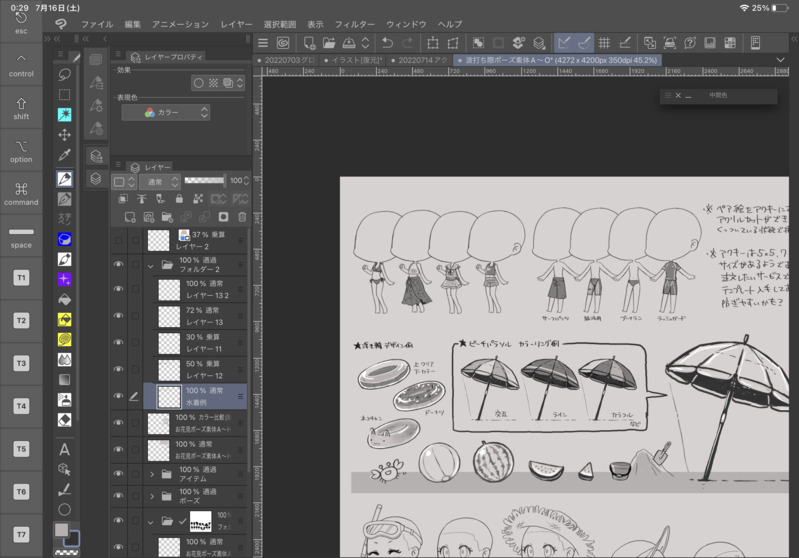799x558 pixels.
Task: Open the カラー expression color dropdown
Action: point(166,113)
